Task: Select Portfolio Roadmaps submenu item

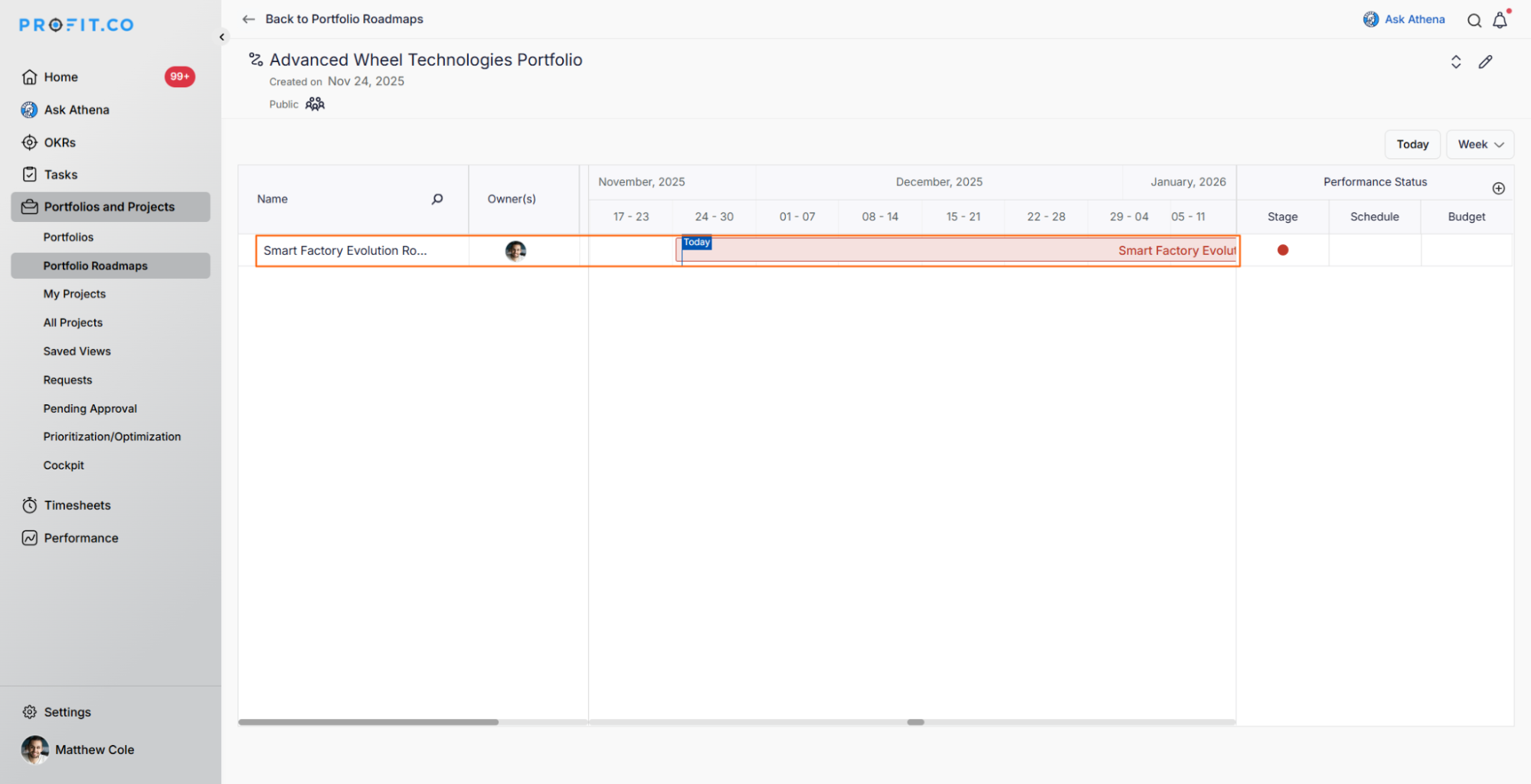Action: point(110,266)
